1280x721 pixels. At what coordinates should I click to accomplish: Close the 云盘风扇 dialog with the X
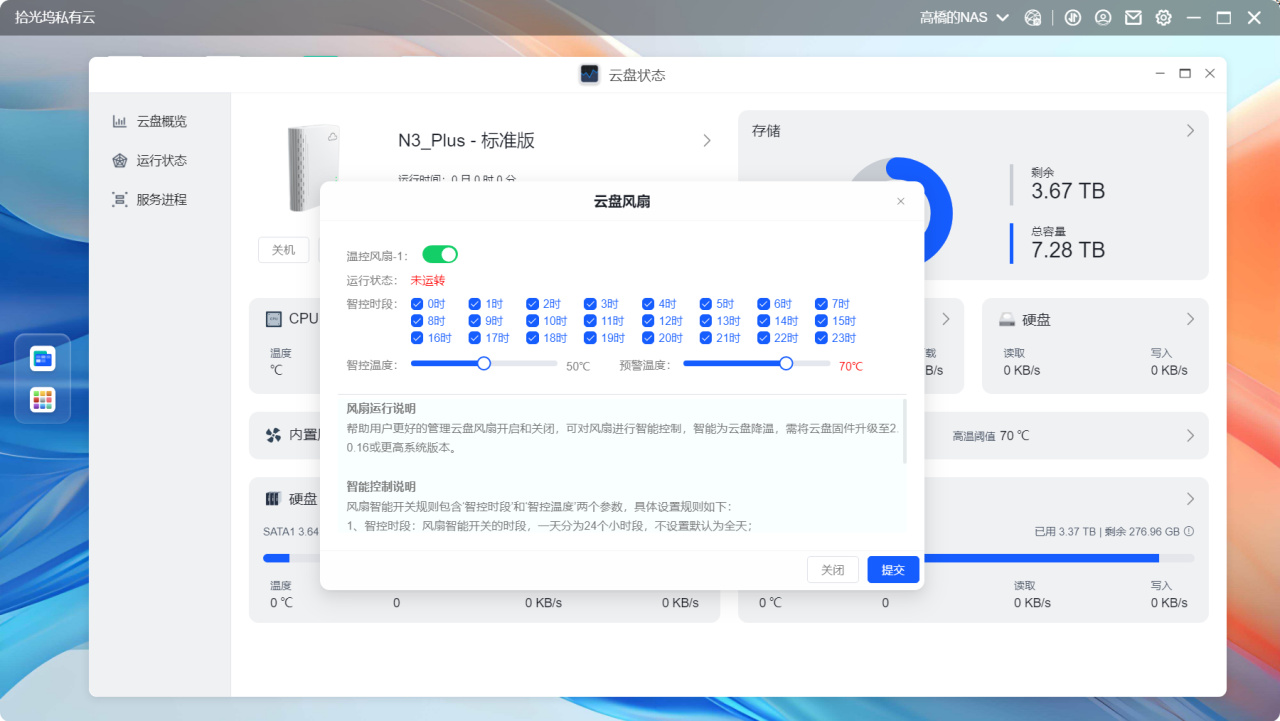(900, 201)
